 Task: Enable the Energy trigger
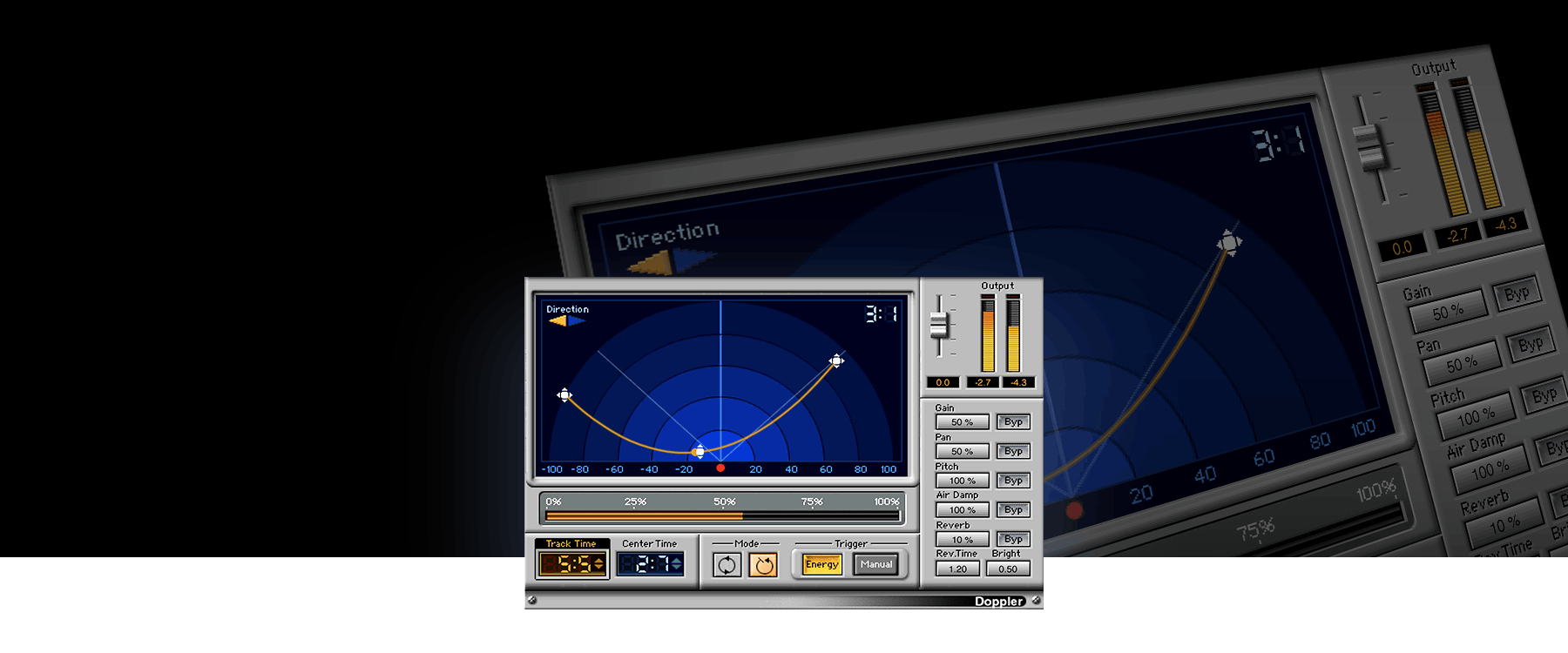[821, 564]
